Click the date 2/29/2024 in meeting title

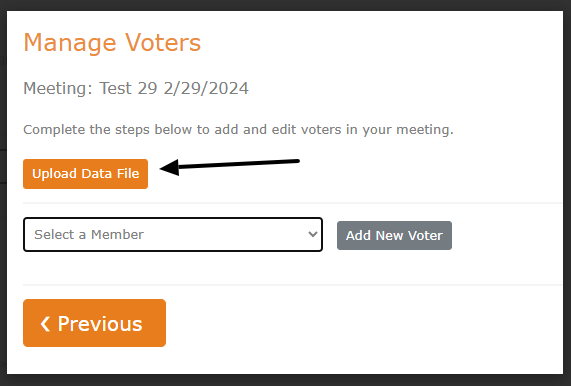pos(206,88)
